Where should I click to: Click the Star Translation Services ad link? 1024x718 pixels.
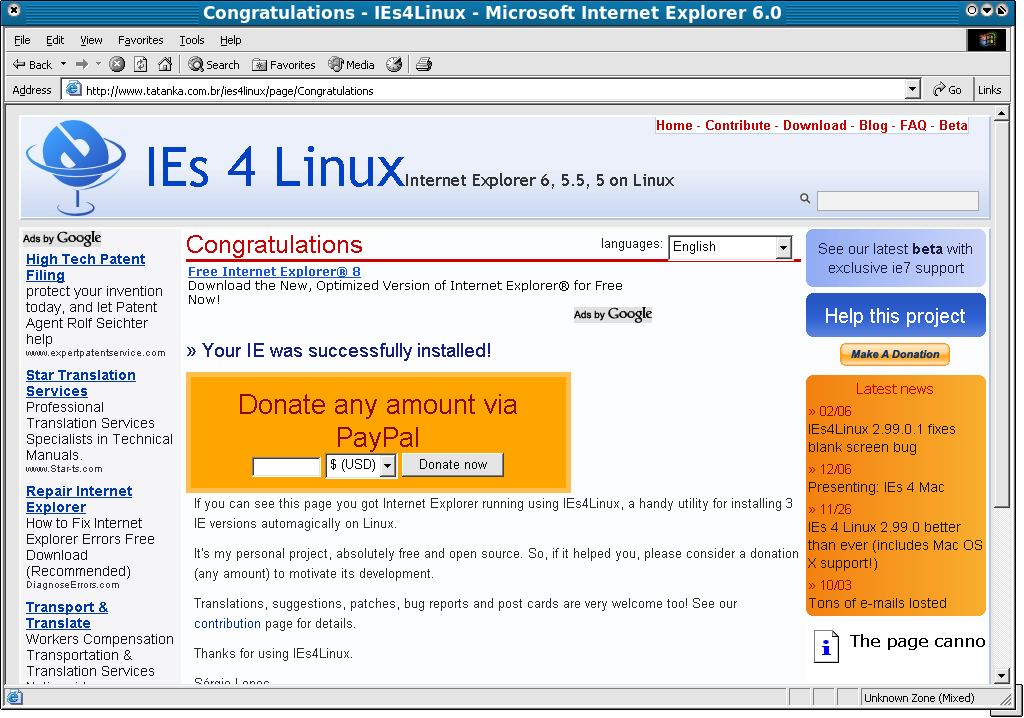tap(81, 383)
